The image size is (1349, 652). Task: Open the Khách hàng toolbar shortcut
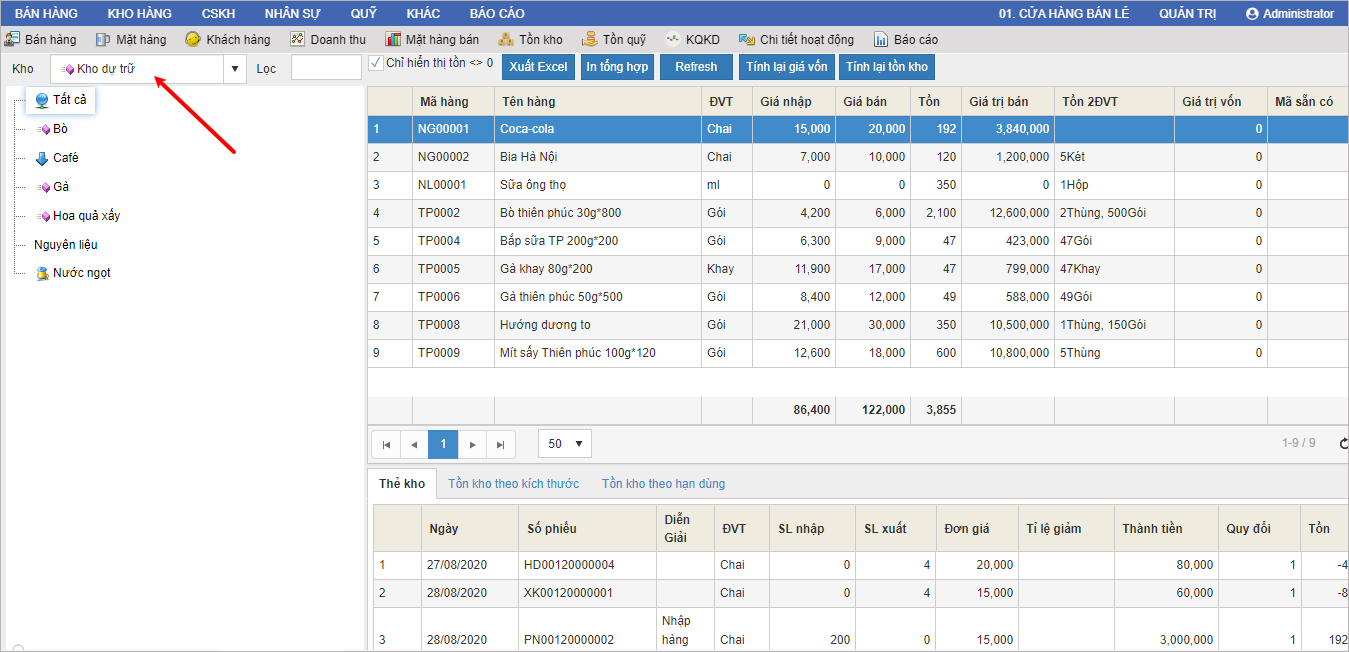pos(228,40)
